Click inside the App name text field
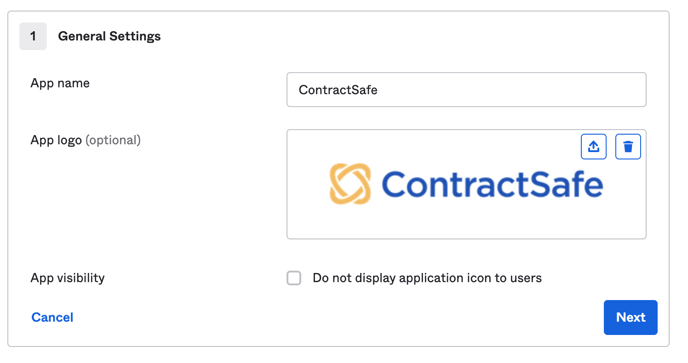688x363 pixels. (466, 90)
